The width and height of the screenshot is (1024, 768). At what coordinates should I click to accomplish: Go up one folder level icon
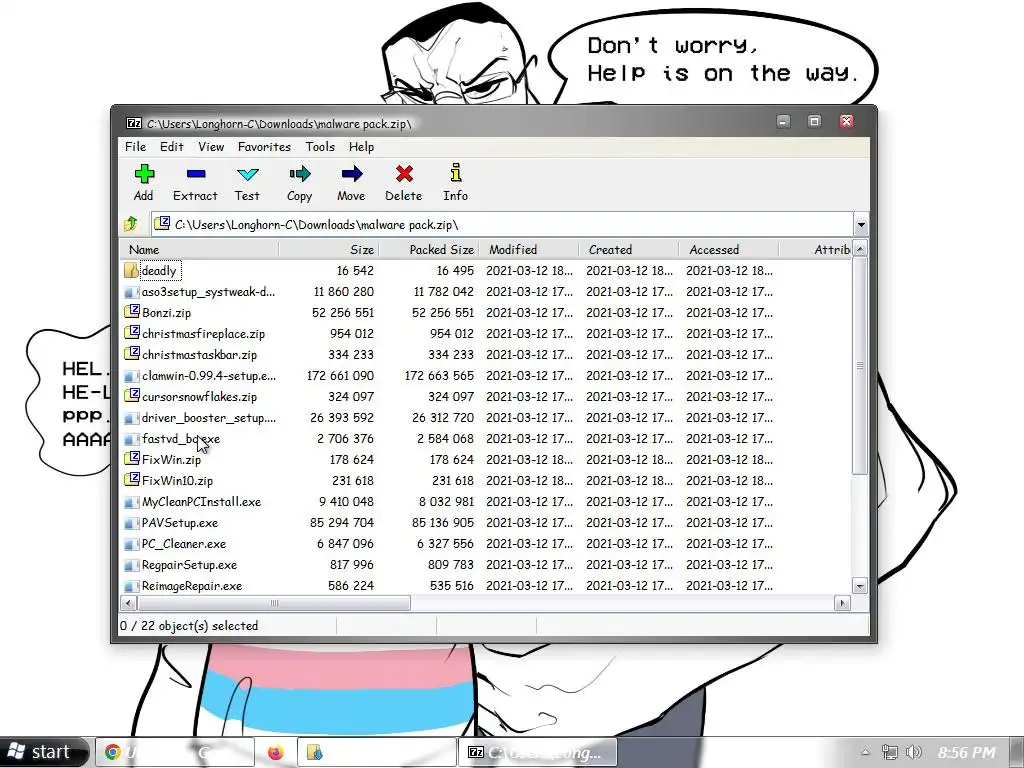click(x=131, y=224)
